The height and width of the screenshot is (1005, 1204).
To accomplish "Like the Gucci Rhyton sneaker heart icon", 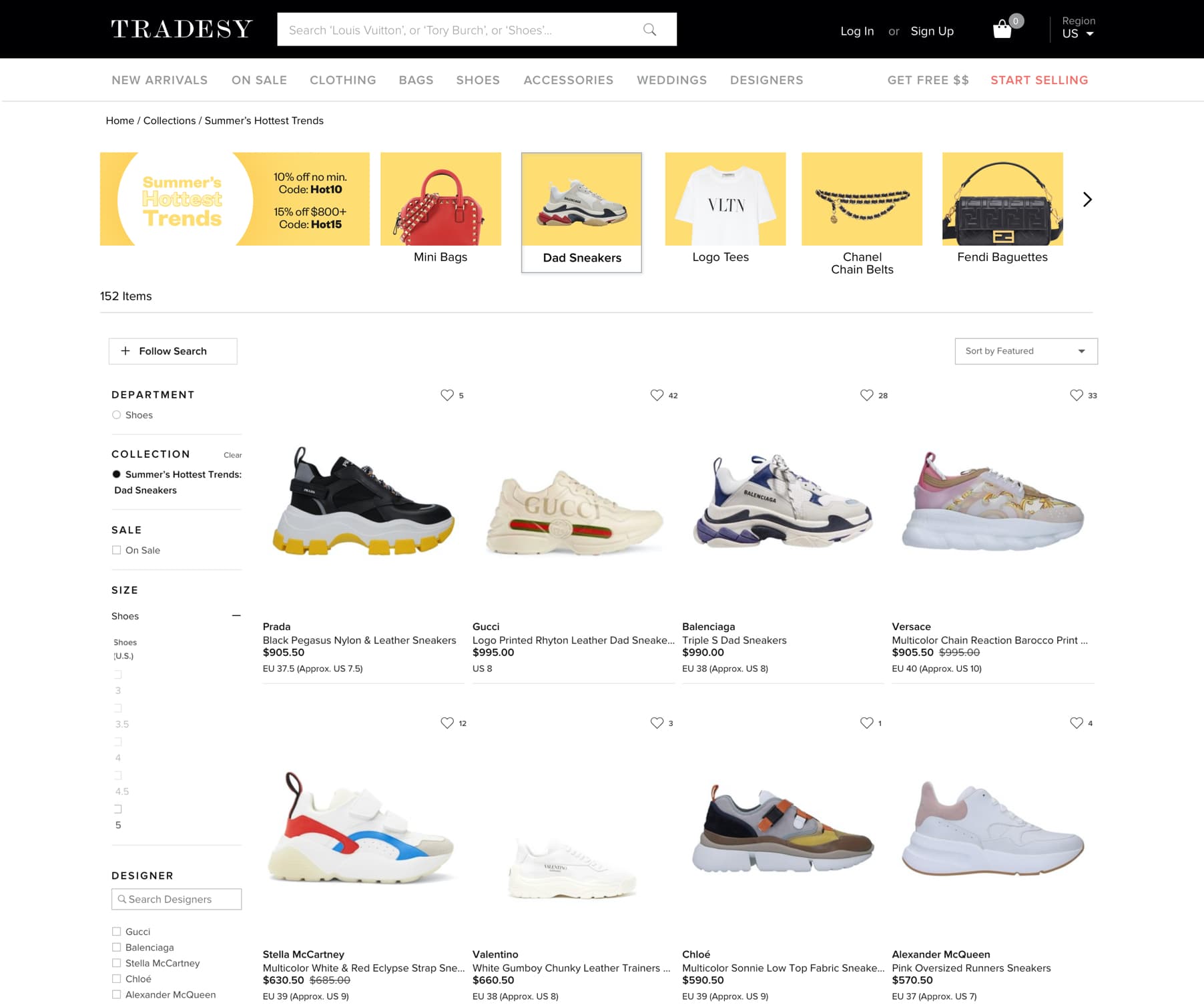I will click(657, 395).
